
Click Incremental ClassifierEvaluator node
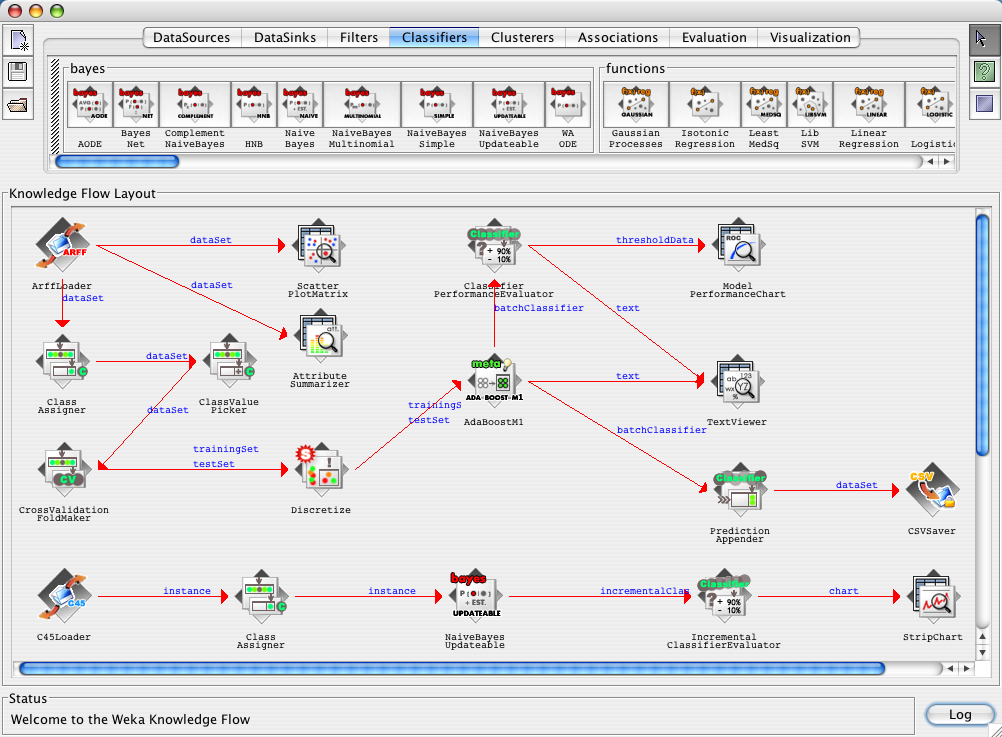724,596
